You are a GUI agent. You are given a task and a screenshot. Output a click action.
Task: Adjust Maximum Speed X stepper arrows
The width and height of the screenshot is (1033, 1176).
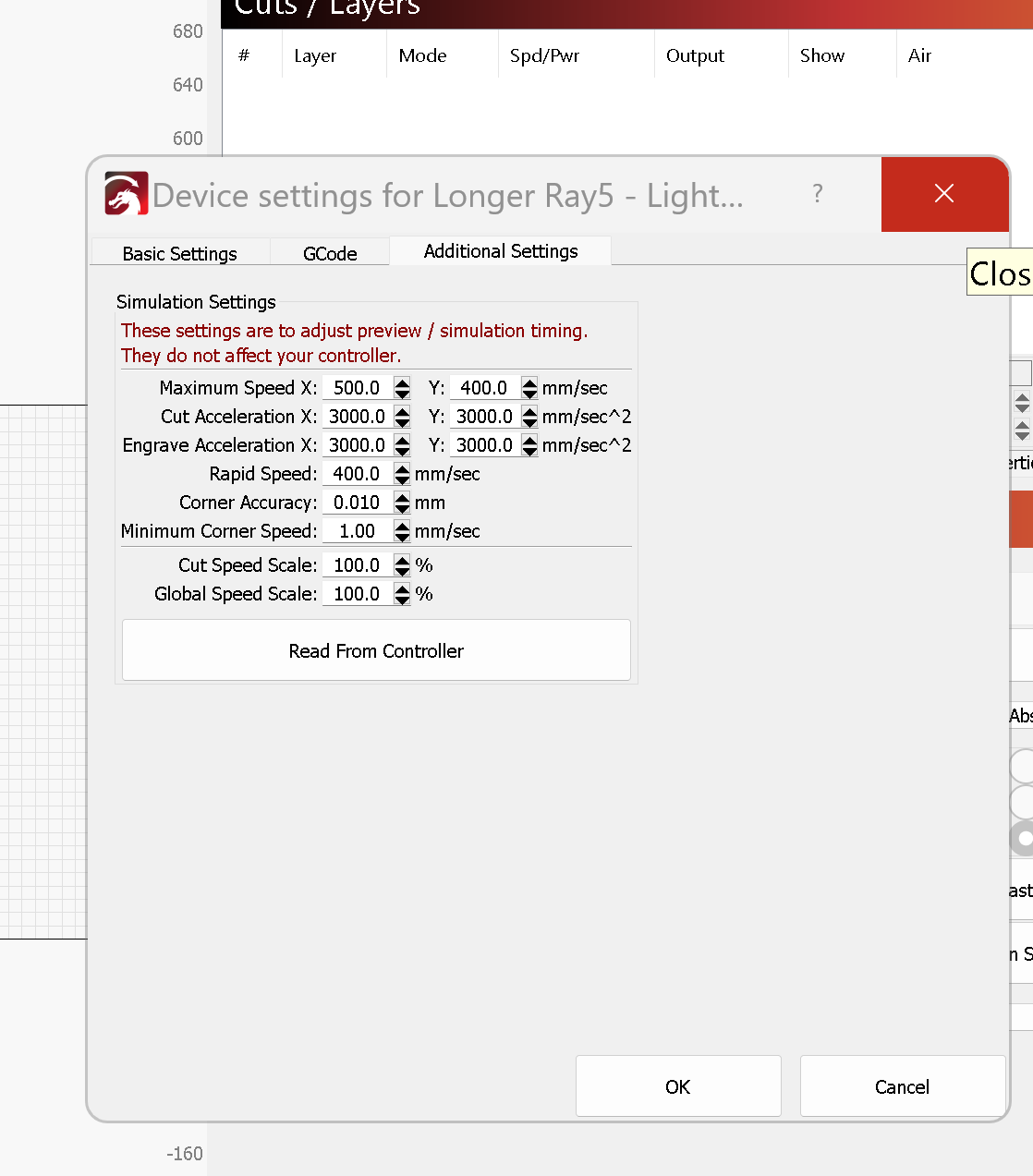(x=402, y=388)
